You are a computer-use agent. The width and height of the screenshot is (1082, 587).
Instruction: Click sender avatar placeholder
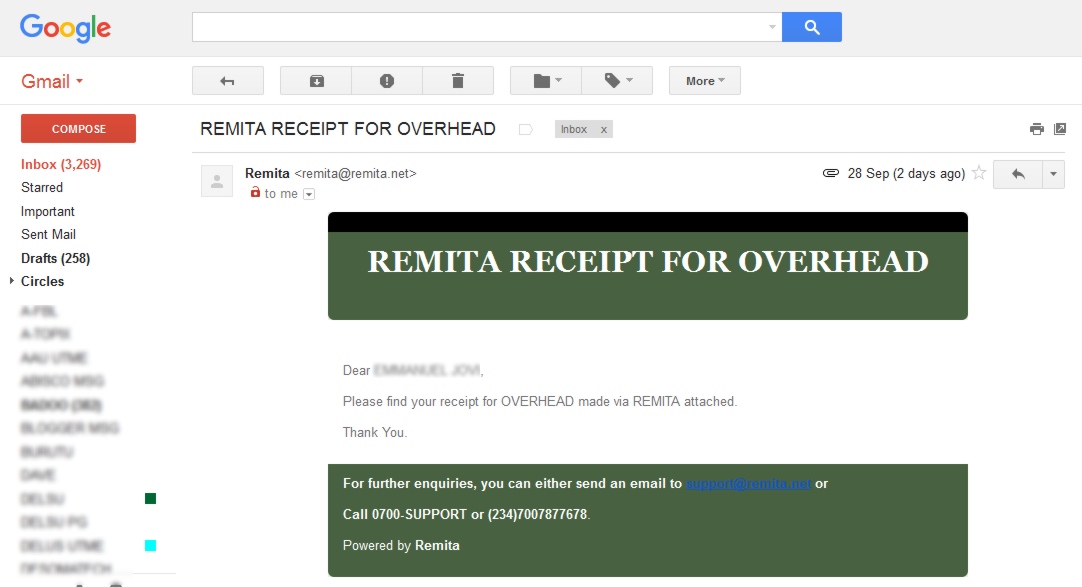click(x=217, y=181)
